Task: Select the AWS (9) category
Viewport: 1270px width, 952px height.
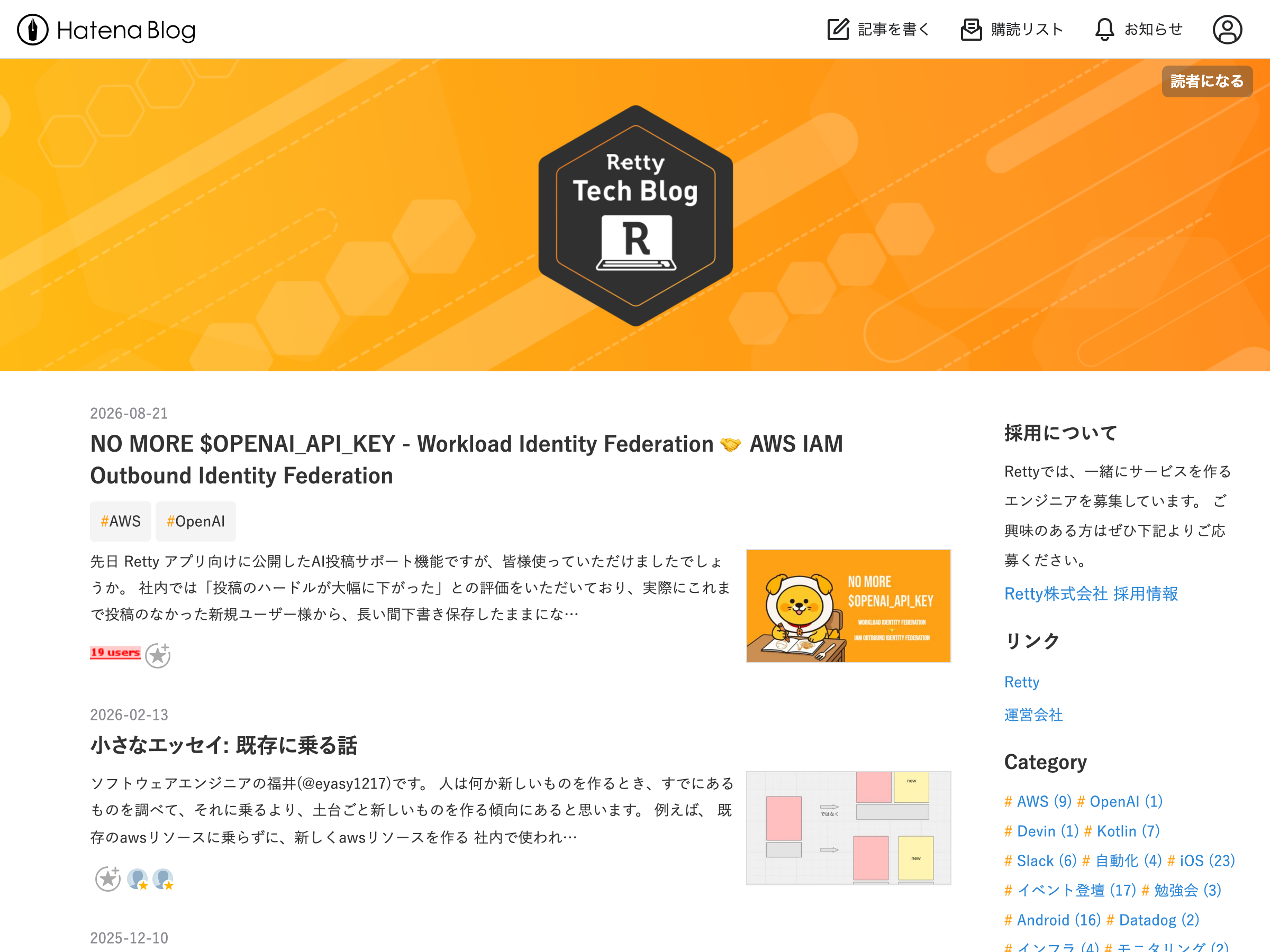Action: (1038, 801)
